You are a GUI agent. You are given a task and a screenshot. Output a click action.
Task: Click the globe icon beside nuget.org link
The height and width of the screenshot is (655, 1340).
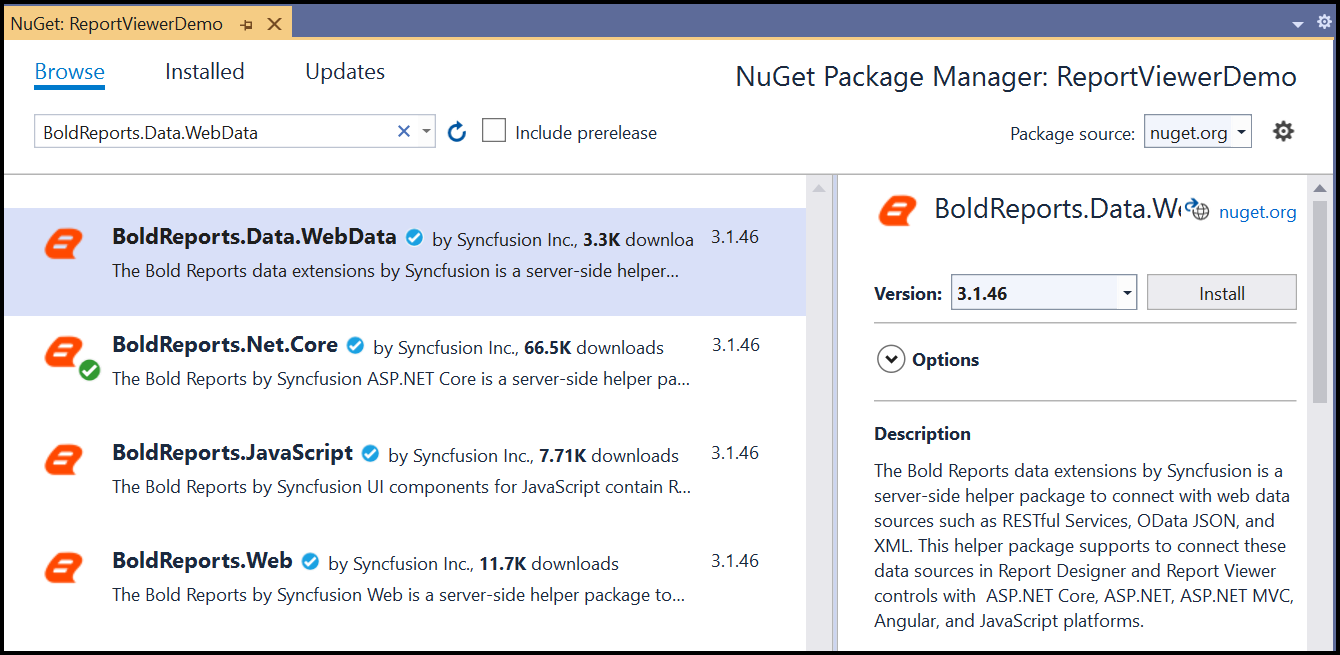[x=1197, y=210]
